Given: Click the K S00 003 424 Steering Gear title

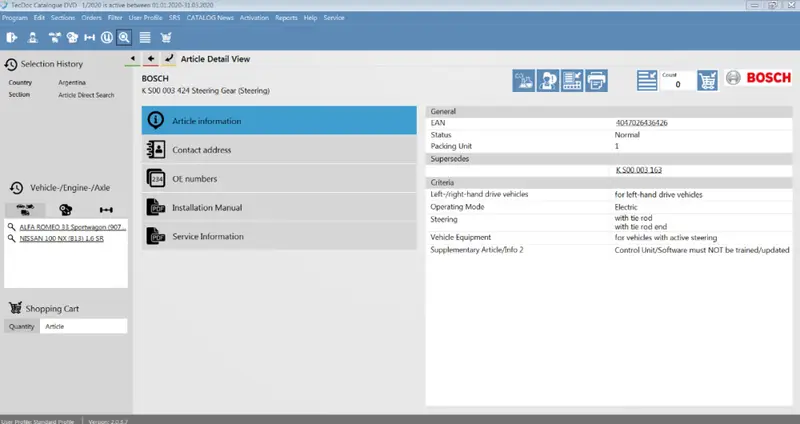Looking at the screenshot, I should click(x=206, y=91).
